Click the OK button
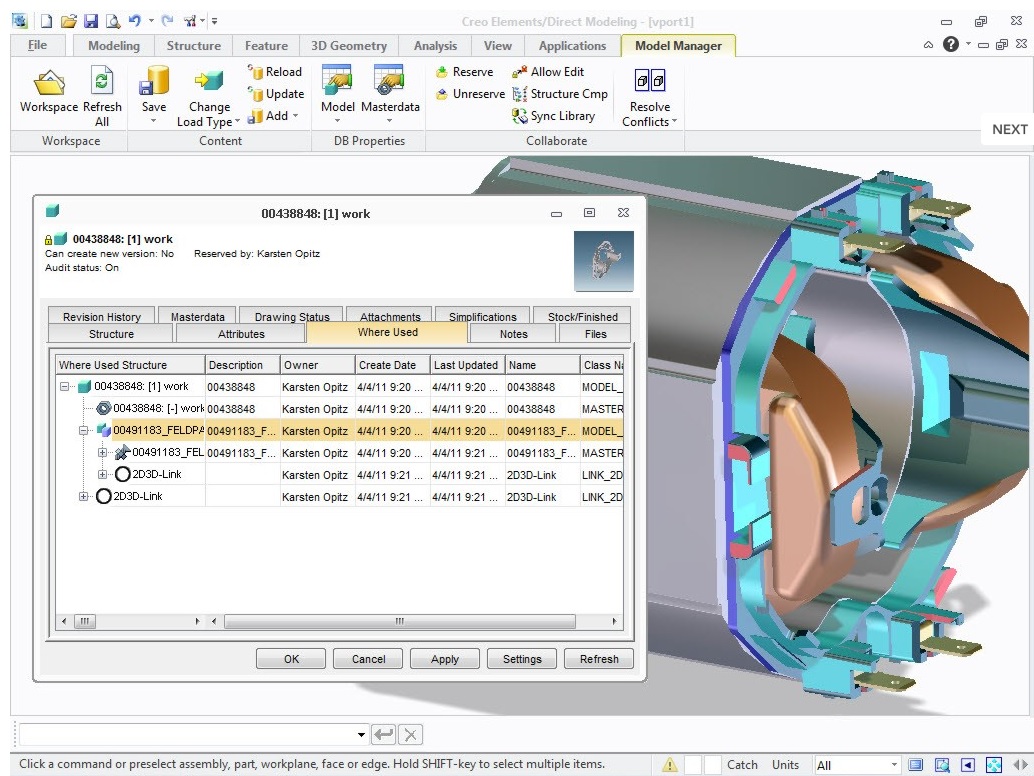The image size is (1034, 776). click(291, 659)
